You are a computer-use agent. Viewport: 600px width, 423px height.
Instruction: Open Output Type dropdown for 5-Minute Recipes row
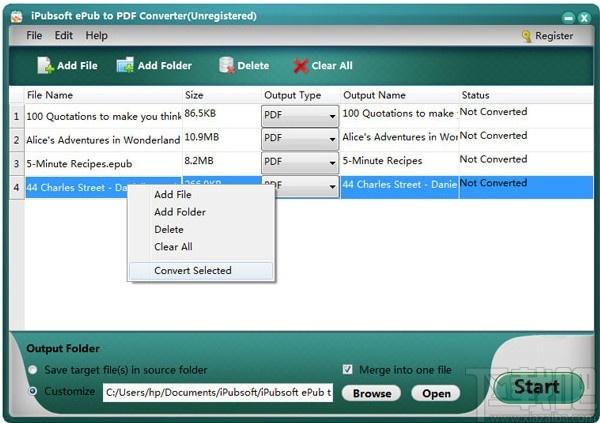300,163
